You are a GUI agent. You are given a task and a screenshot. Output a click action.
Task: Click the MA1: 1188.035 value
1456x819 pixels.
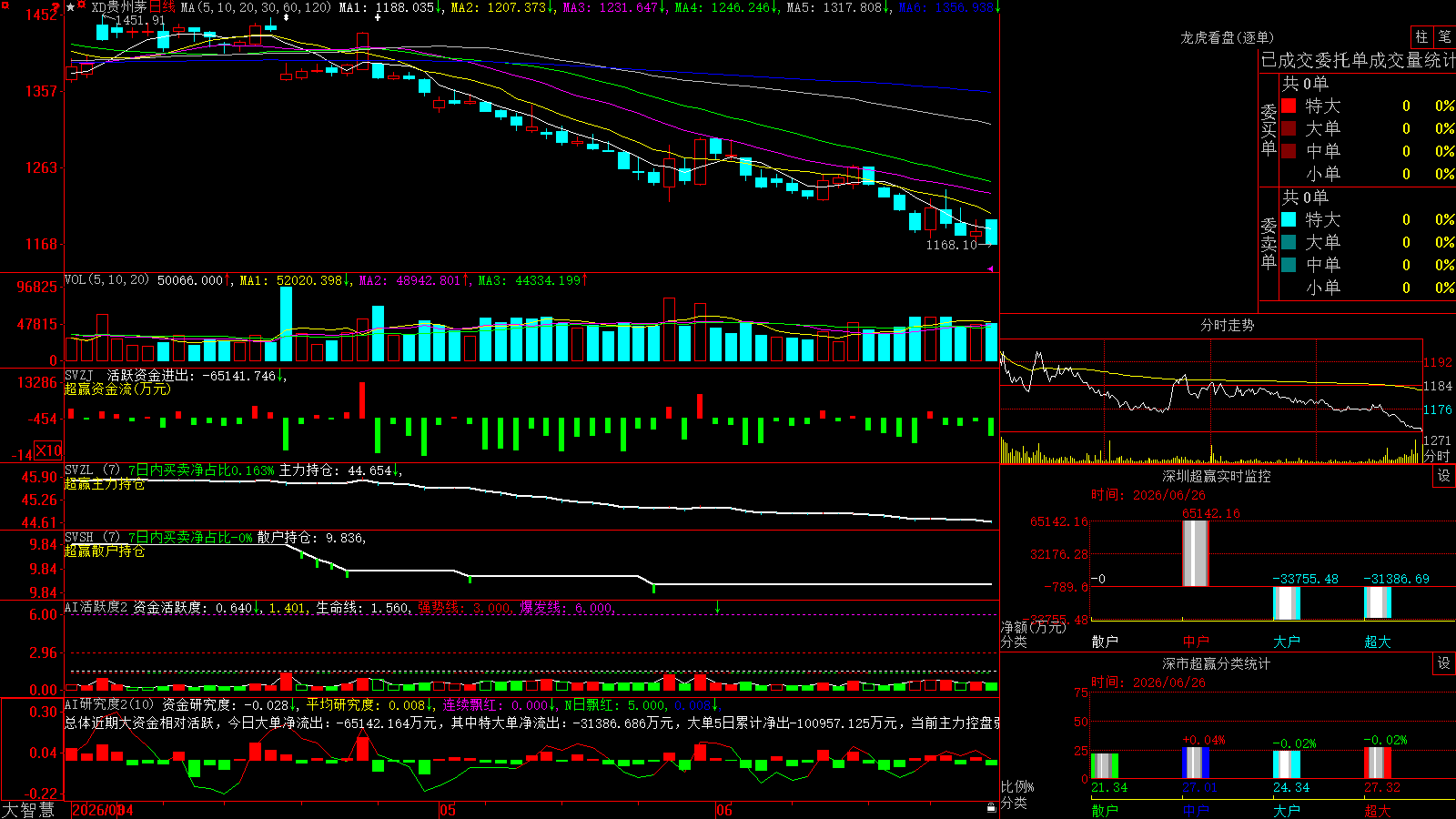click(386, 7)
